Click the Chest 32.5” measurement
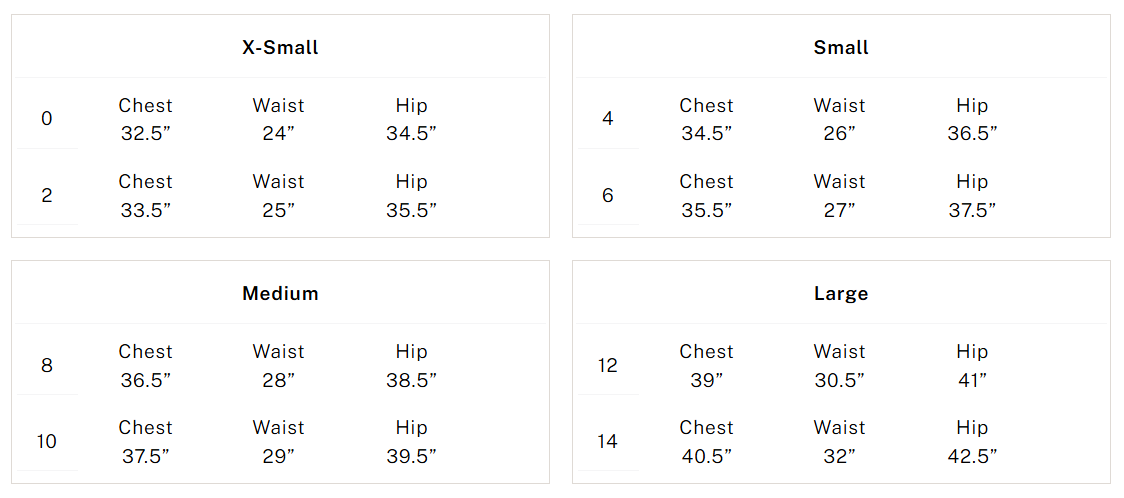The height and width of the screenshot is (498, 1124). pyautogui.click(x=145, y=119)
